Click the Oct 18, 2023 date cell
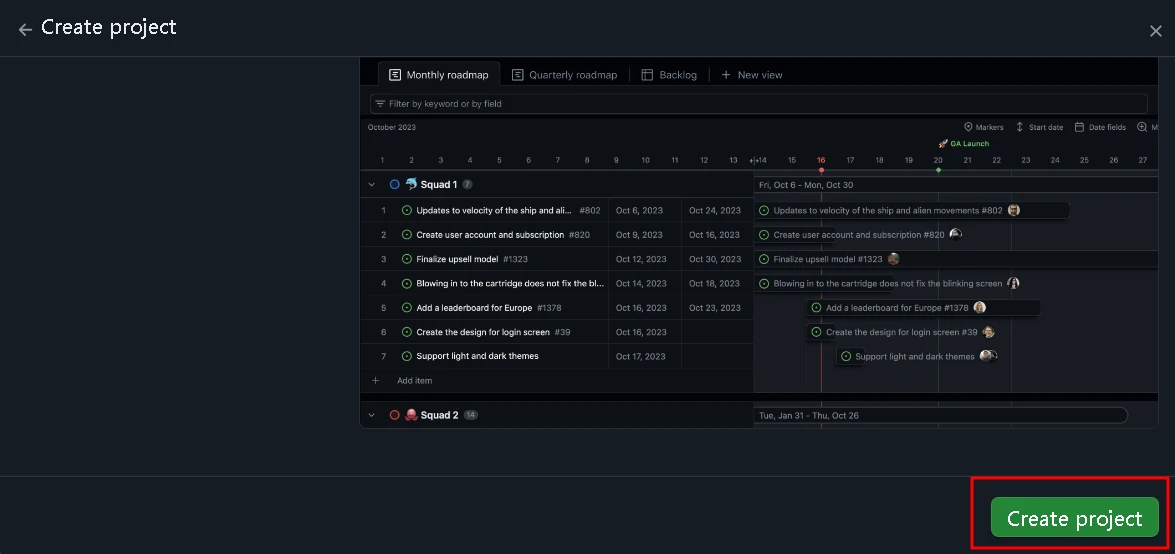This screenshot has height=554, width=1175. click(717, 283)
